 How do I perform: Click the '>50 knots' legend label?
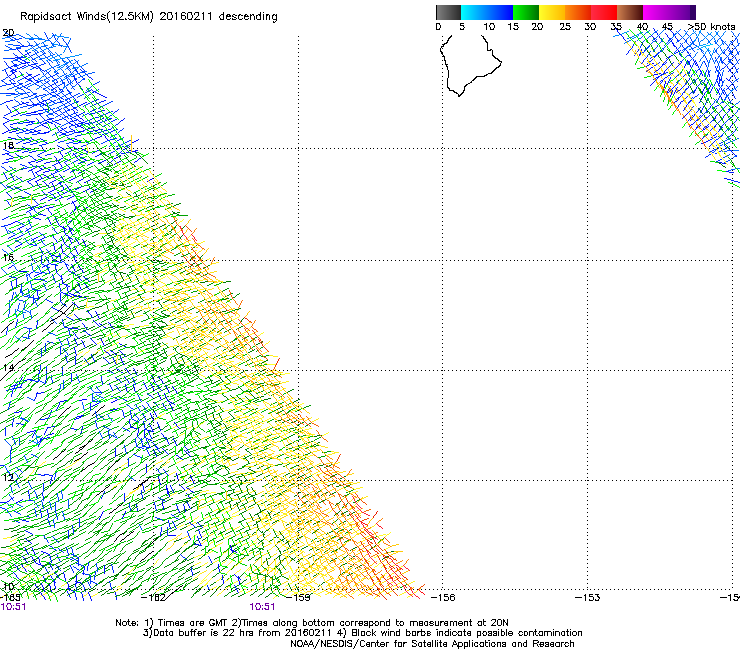711,27
